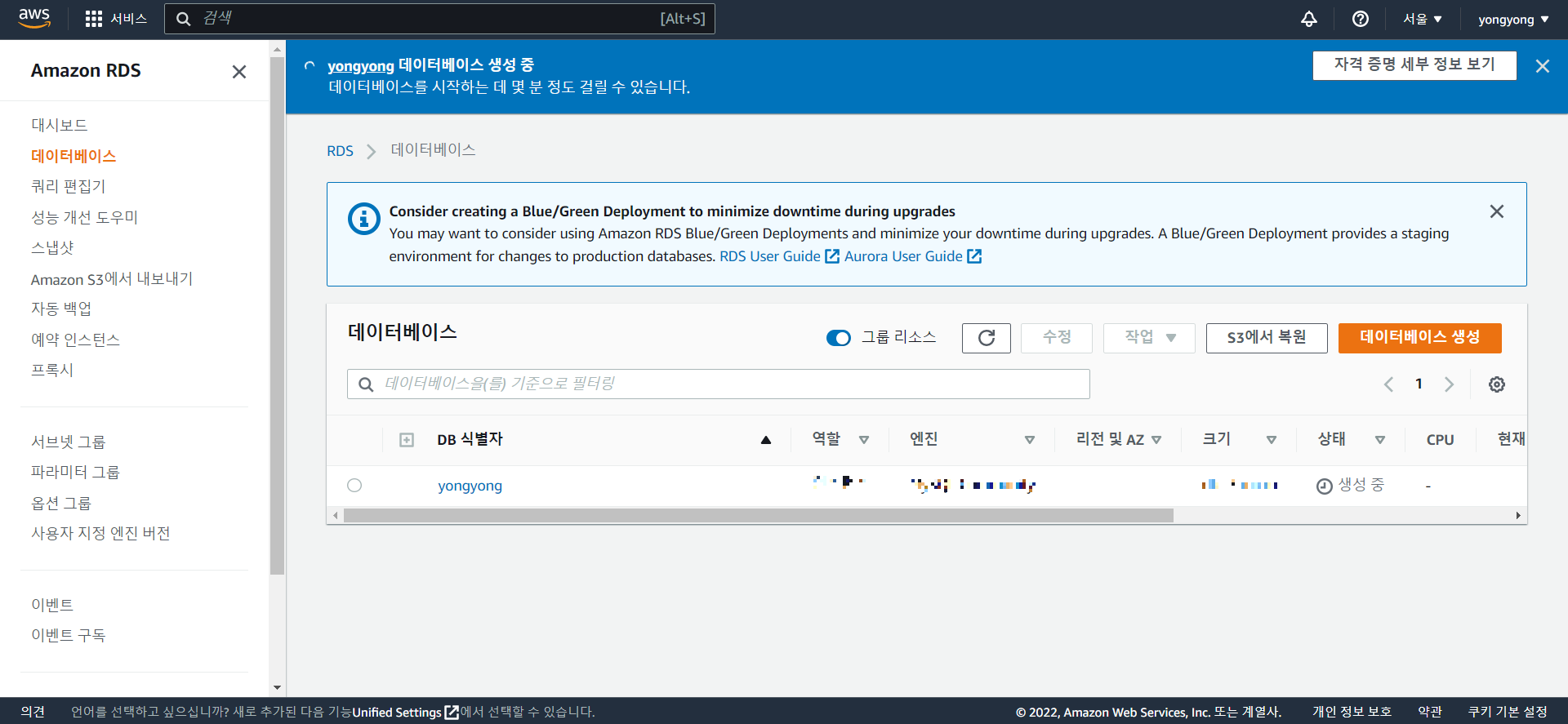
Task: Click the yongyong link in creation banner
Action: 360,65
